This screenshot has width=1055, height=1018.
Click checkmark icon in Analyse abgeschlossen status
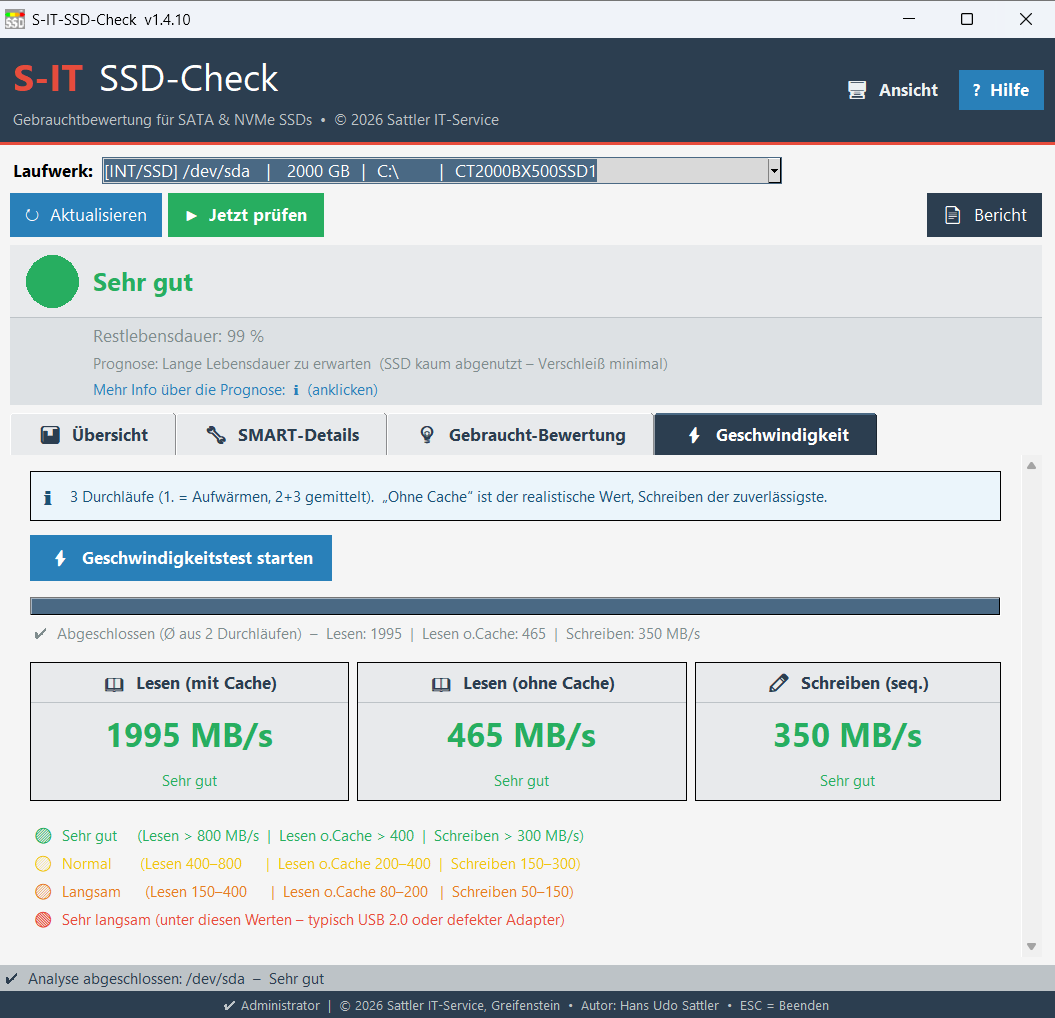tap(11, 979)
